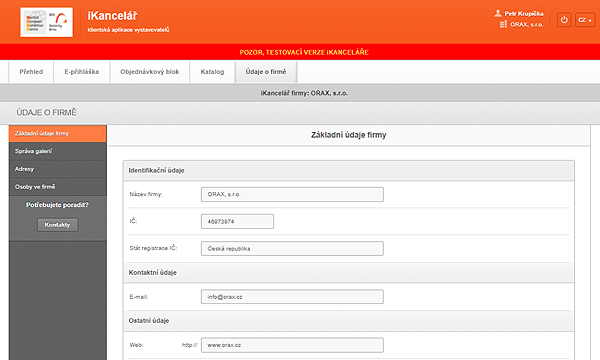Click the 'iKancelář firmy: ORAX, s.r.o.' text
Screen dimensions: 600x360
pos(304,93)
